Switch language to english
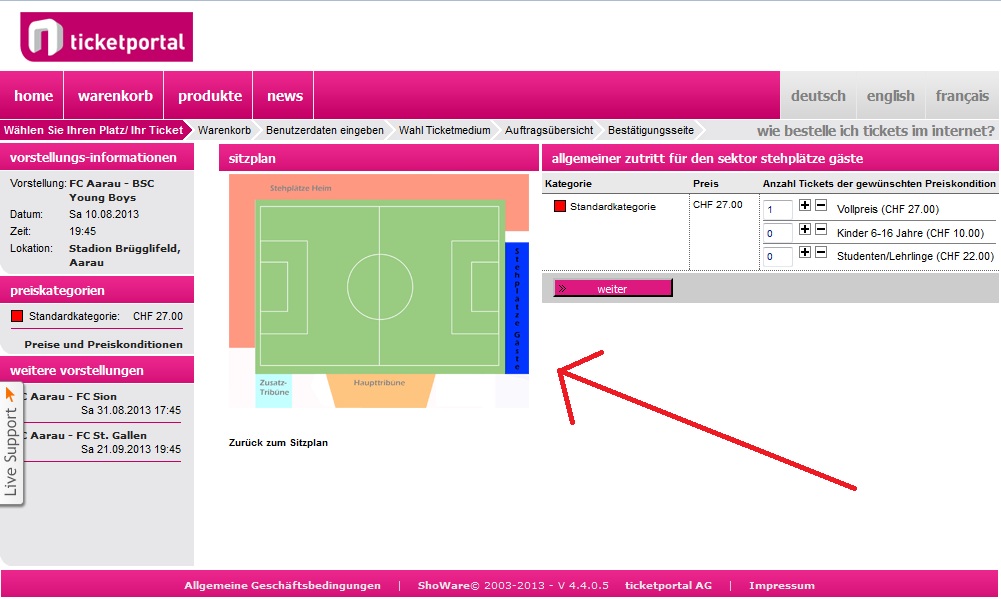The image size is (1001, 599). pos(890,96)
